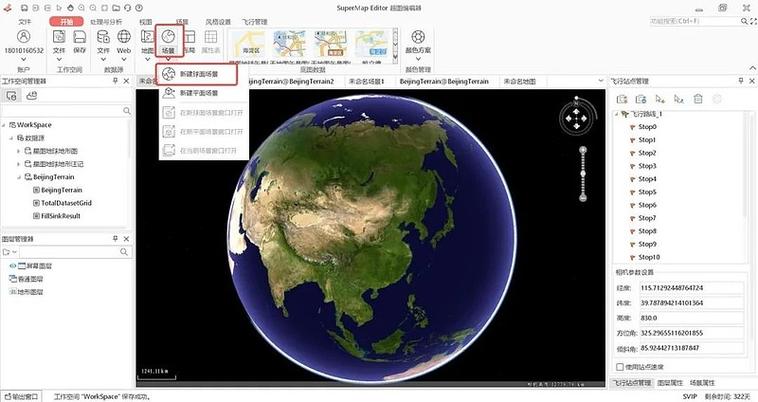Click the 场景 scene globe icon
This screenshot has height=402, width=758.
[168, 36]
